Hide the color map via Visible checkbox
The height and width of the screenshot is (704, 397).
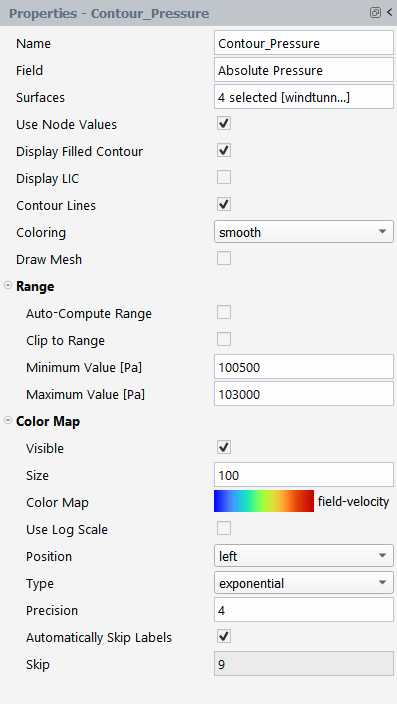point(224,447)
